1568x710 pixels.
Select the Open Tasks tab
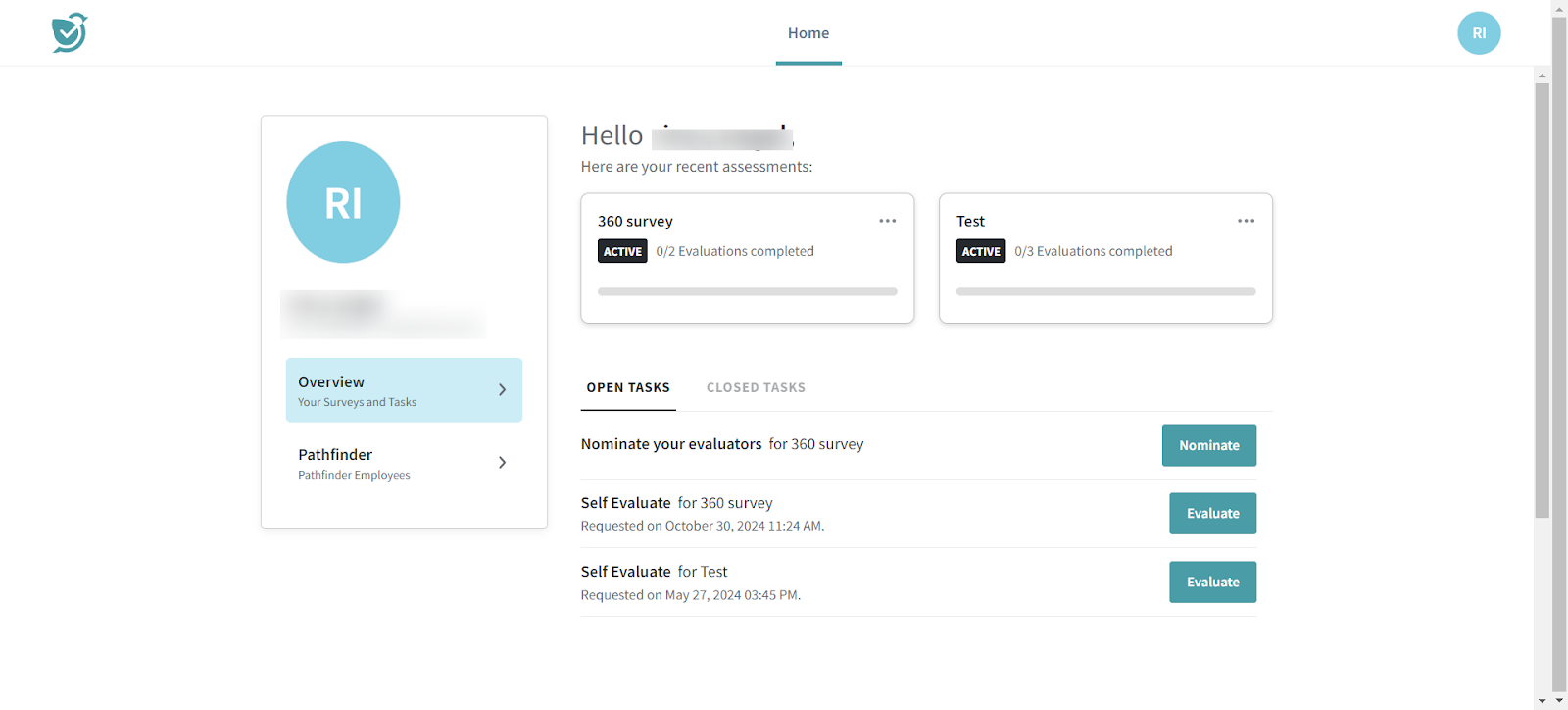(x=628, y=388)
